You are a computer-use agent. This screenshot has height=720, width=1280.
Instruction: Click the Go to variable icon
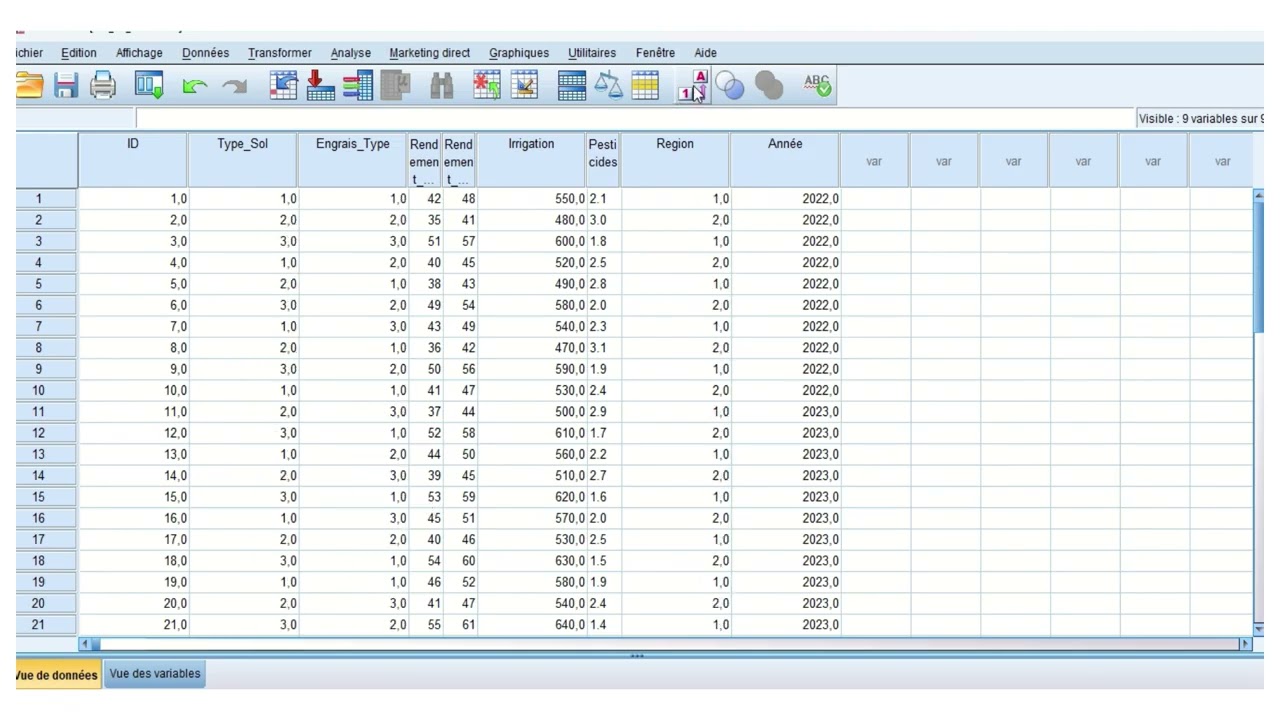tap(320, 87)
